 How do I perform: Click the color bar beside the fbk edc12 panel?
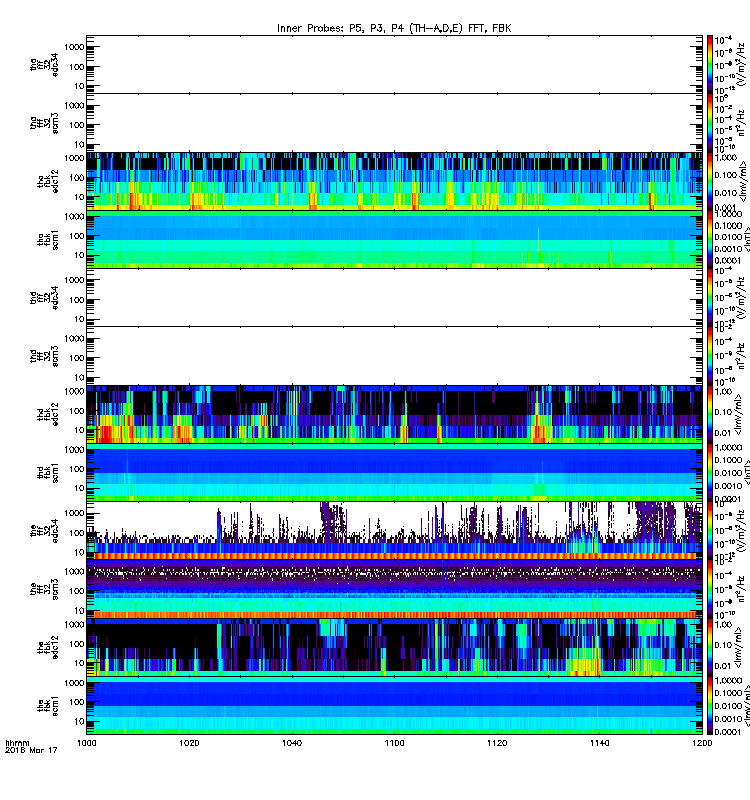[710, 647]
